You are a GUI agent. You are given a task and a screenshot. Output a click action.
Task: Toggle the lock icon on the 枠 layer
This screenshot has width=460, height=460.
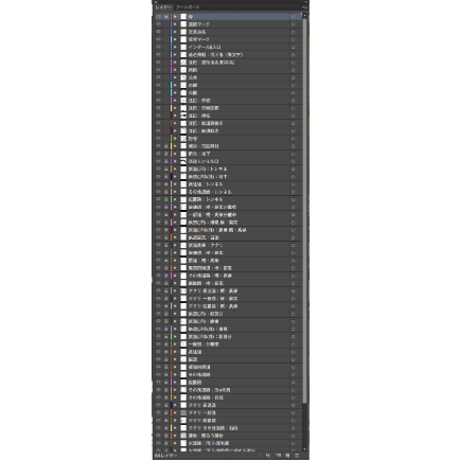(x=166, y=16)
